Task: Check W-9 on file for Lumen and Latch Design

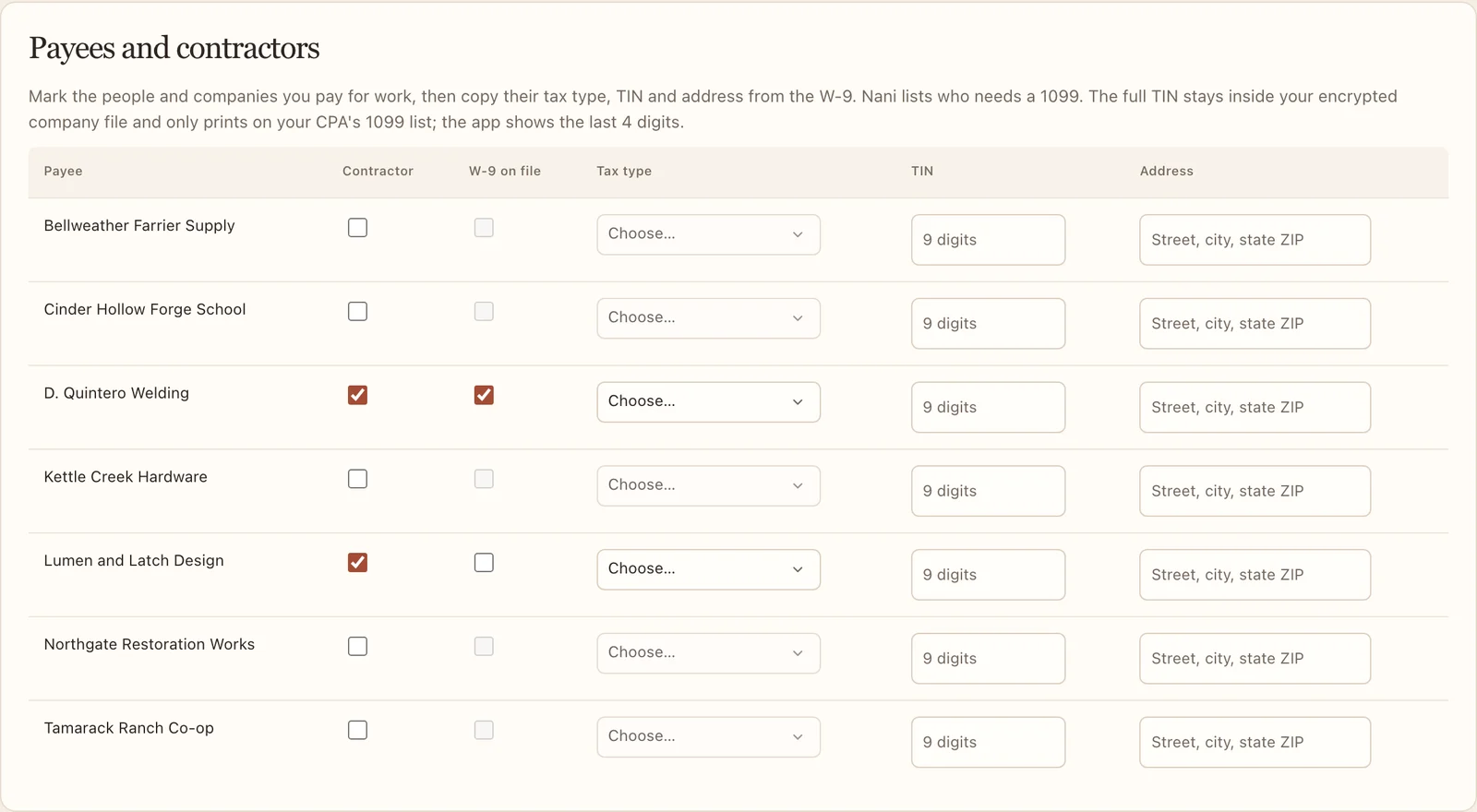Action: pos(484,563)
